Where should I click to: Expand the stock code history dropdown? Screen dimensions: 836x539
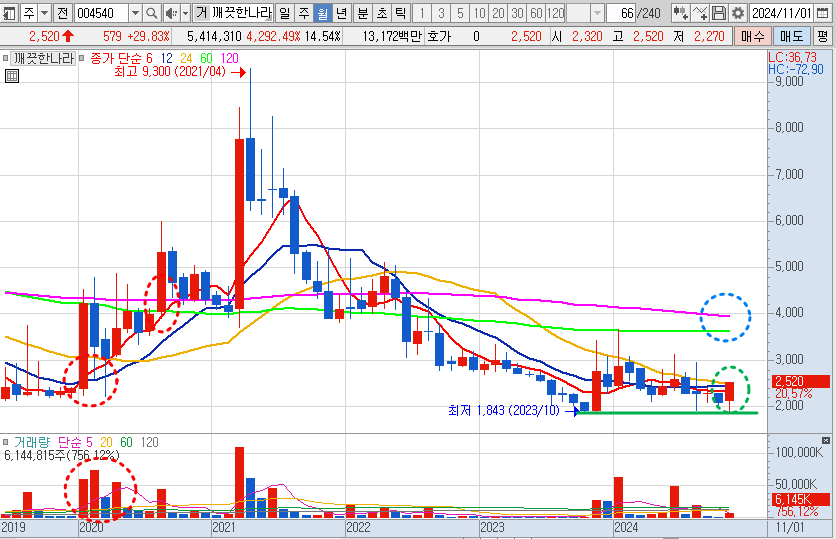(x=135, y=13)
